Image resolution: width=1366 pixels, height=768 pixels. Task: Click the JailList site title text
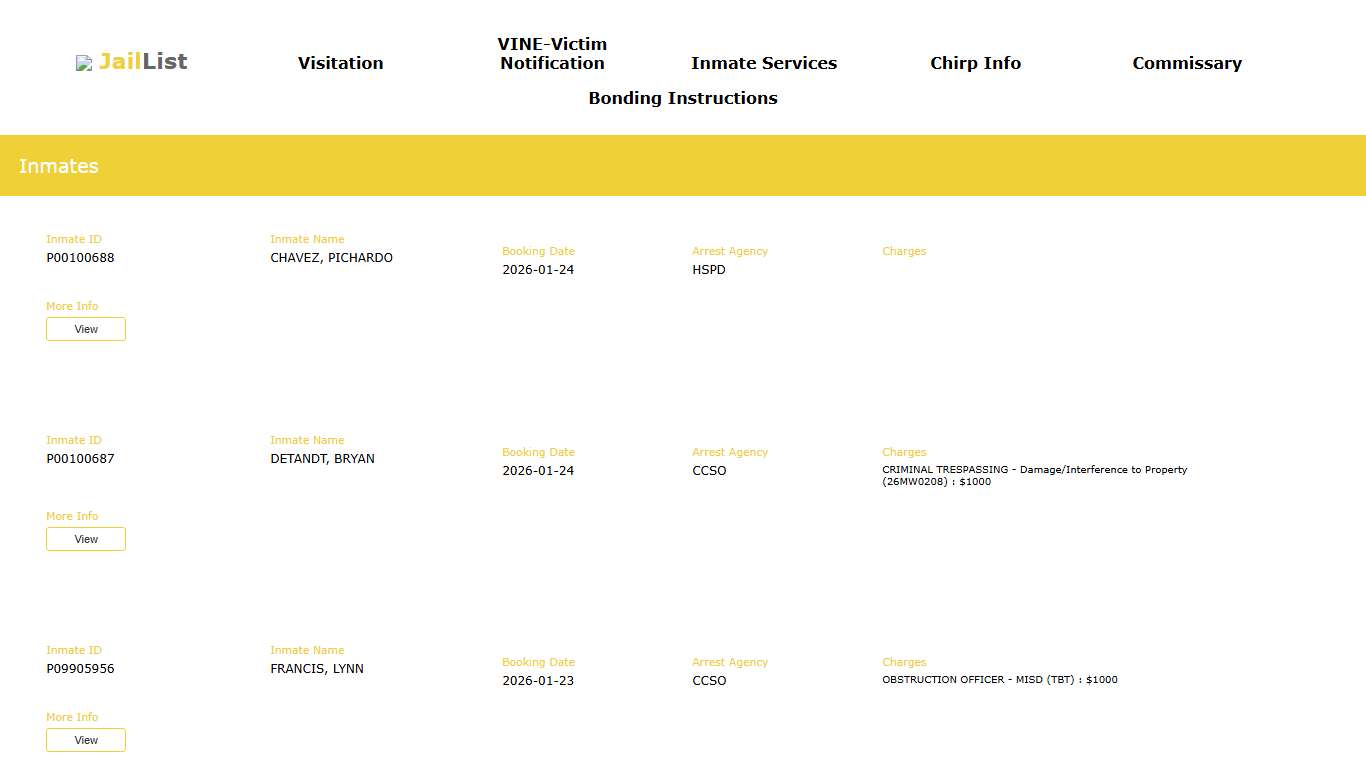pyautogui.click(x=143, y=62)
